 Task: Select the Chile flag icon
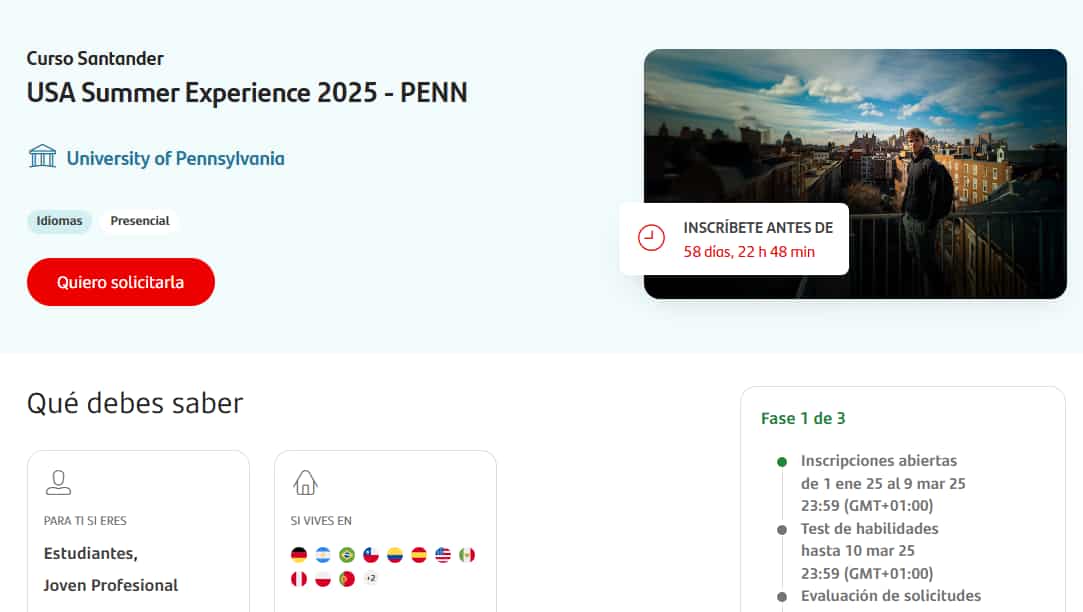click(371, 555)
